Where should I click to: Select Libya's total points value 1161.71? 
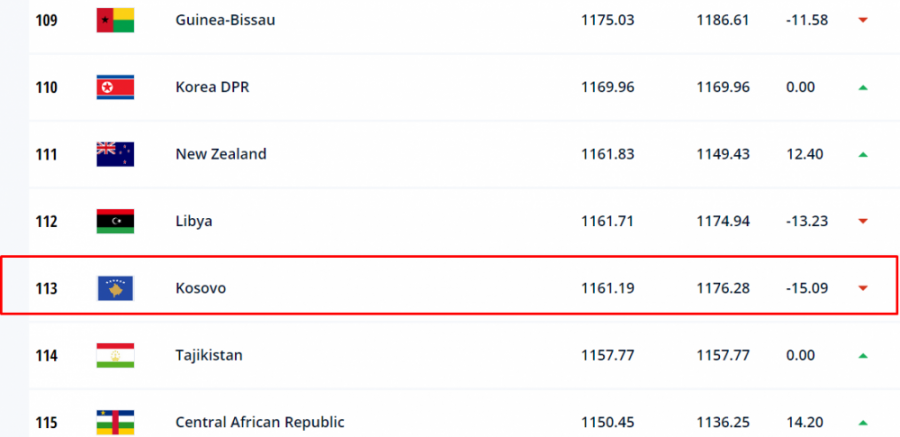click(608, 221)
